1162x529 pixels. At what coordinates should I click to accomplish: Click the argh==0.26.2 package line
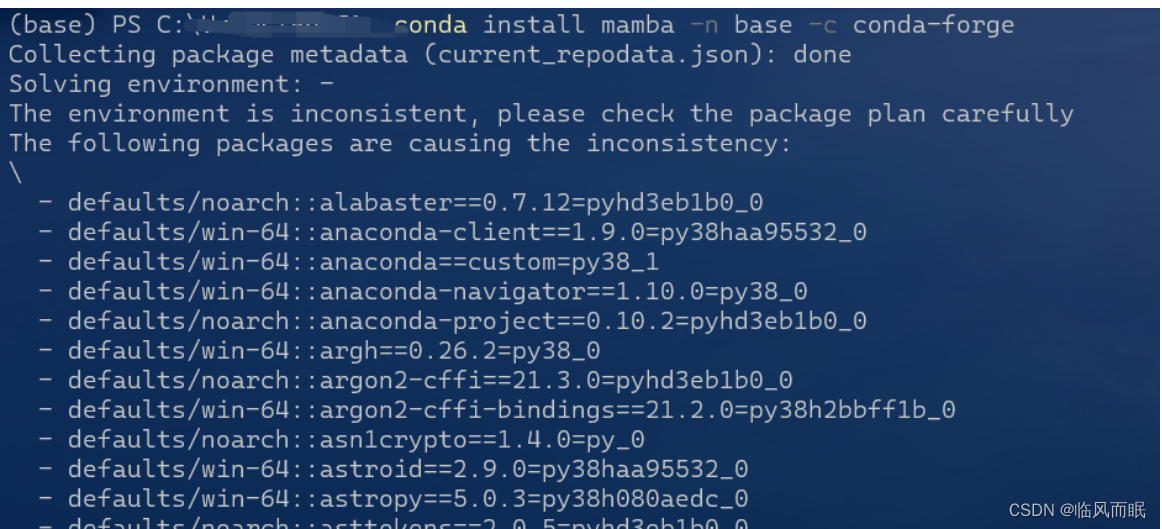pos(319,351)
